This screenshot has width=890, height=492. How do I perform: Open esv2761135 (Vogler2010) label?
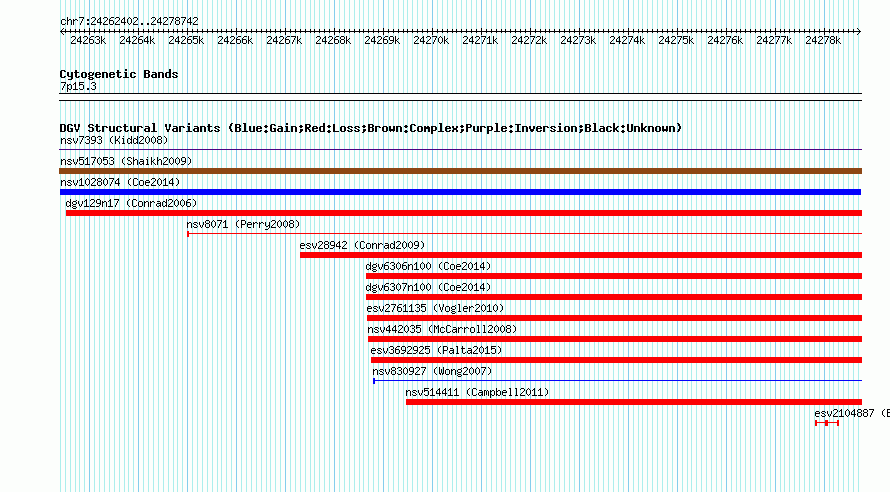click(435, 308)
